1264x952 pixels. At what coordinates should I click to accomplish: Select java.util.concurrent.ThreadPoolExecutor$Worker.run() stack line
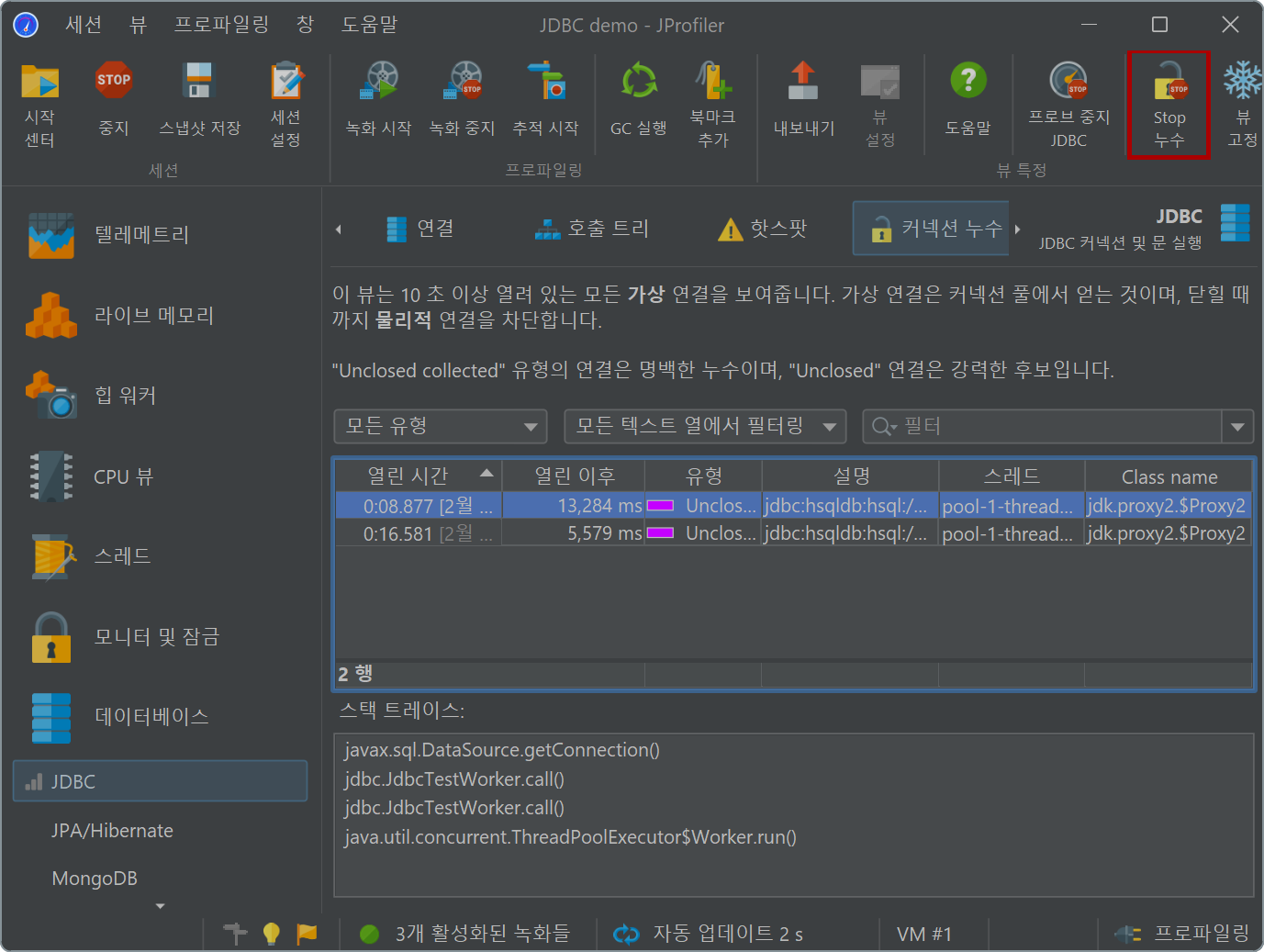point(570,837)
